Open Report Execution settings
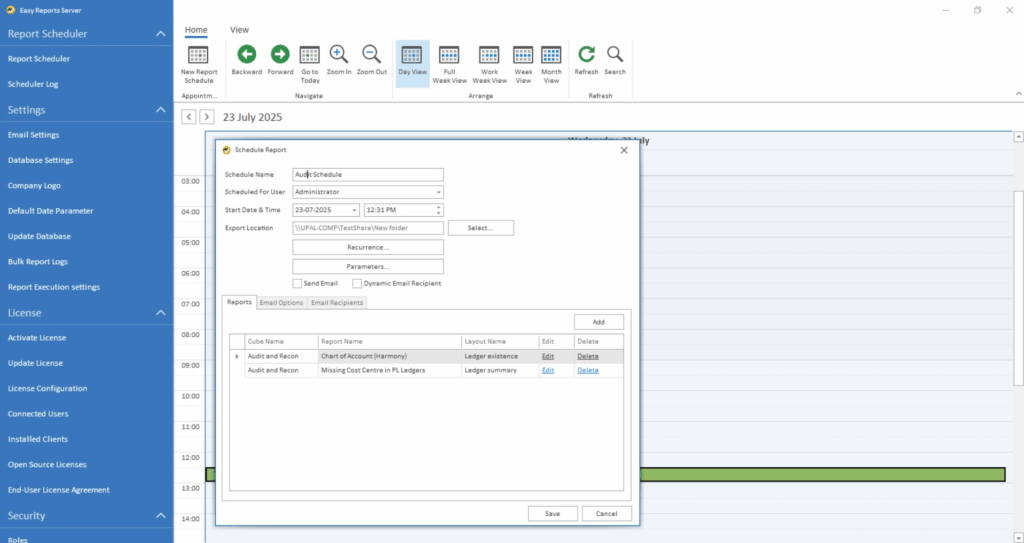 point(54,288)
